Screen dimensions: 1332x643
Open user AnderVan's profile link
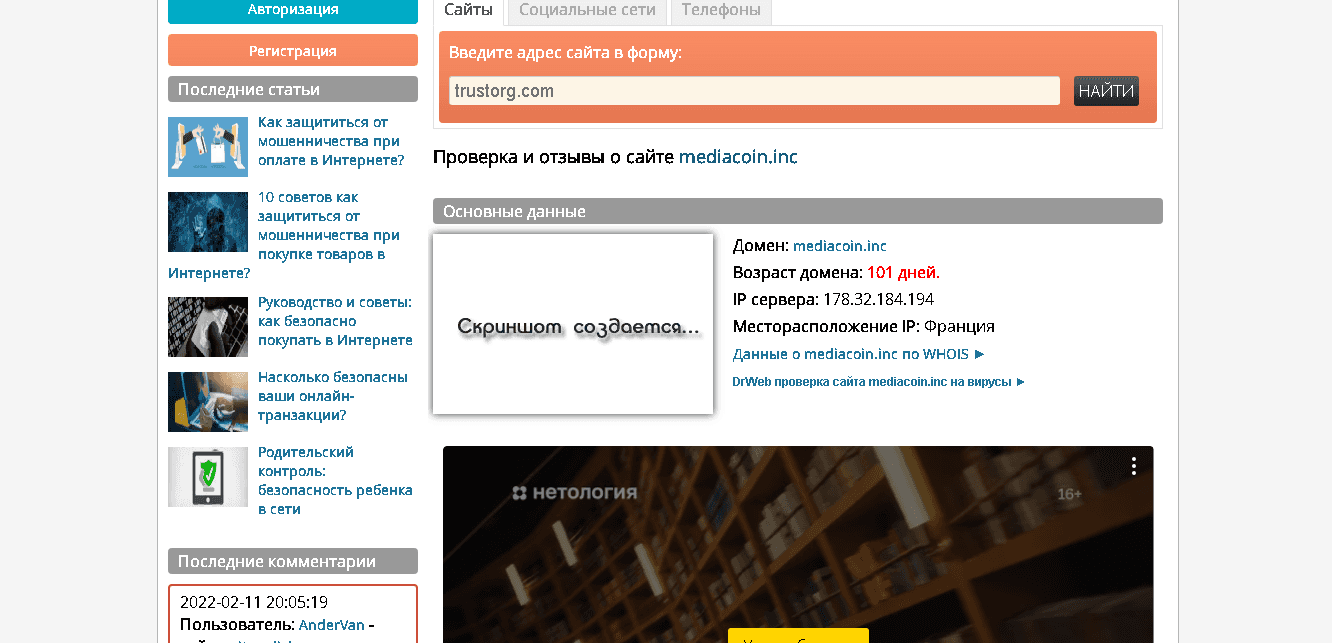pyautogui.click(x=332, y=625)
